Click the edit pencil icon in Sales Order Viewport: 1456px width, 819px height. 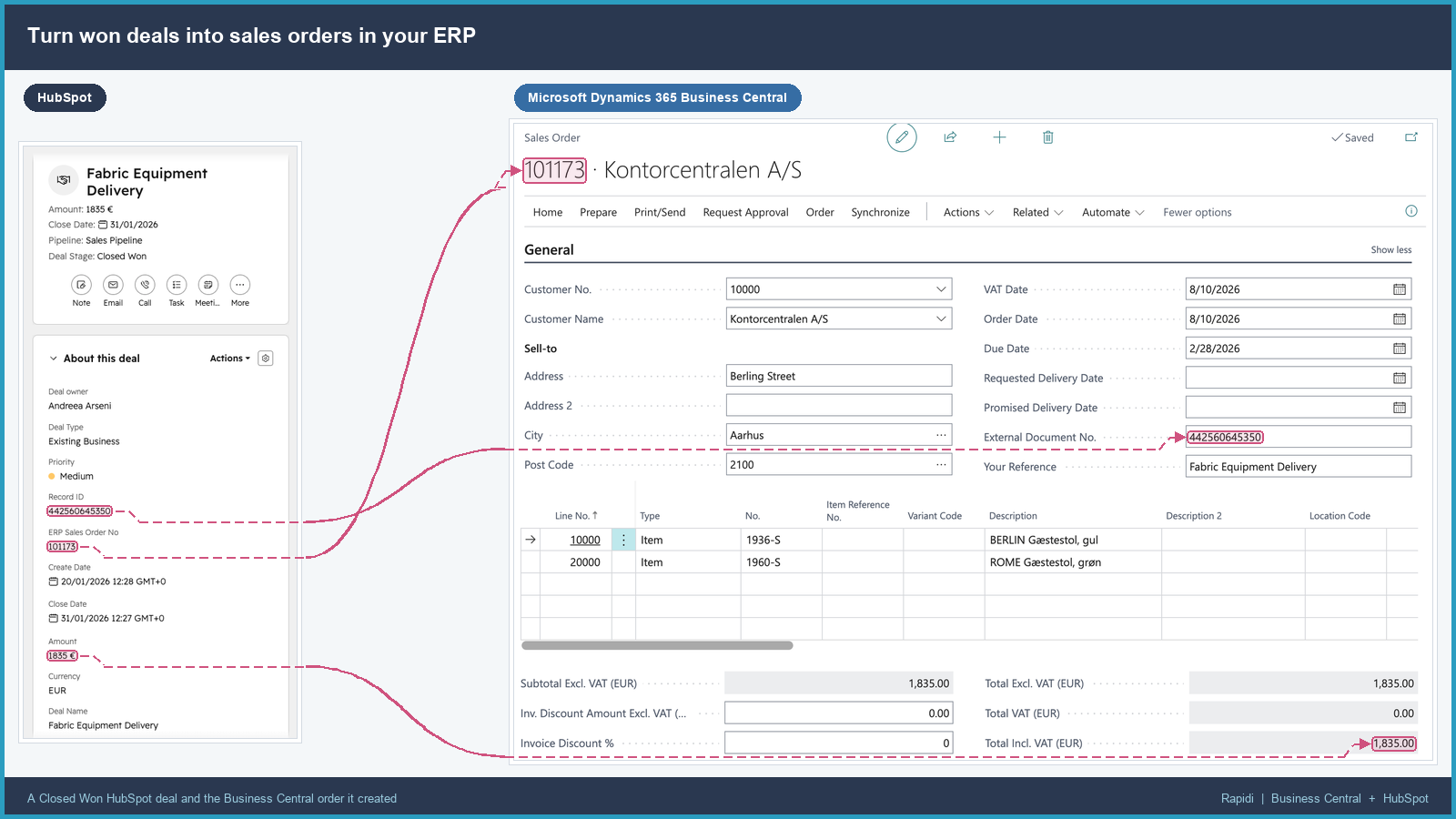[902, 137]
